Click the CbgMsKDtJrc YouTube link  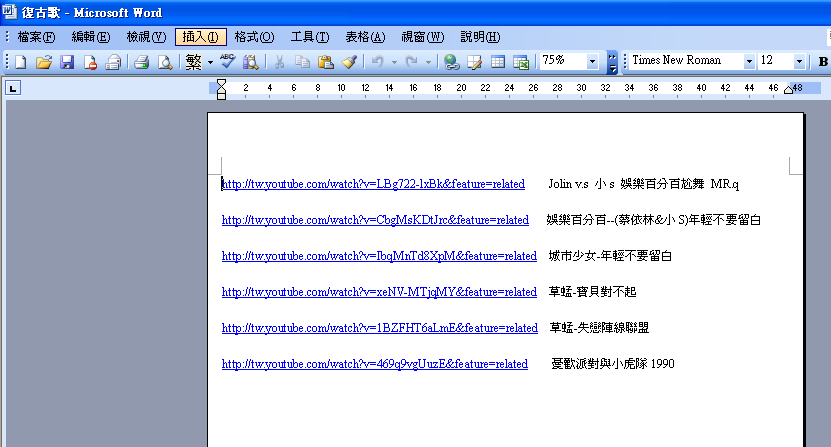click(x=375, y=220)
